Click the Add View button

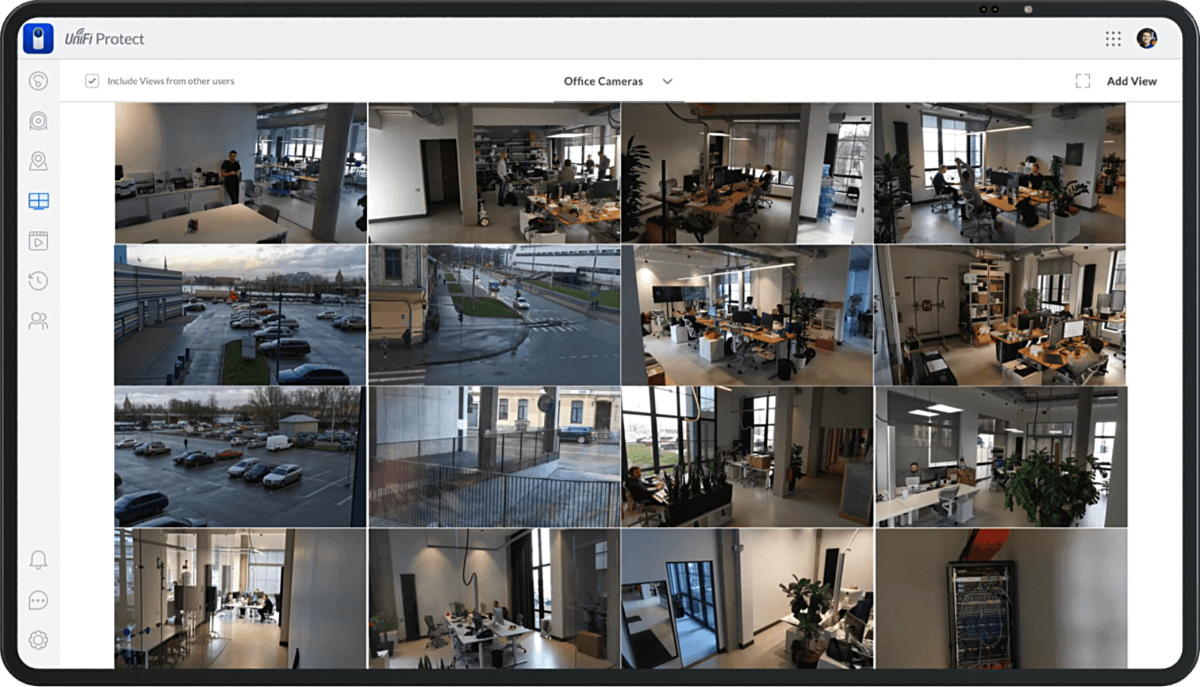pyautogui.click(x=1132, y=81)
